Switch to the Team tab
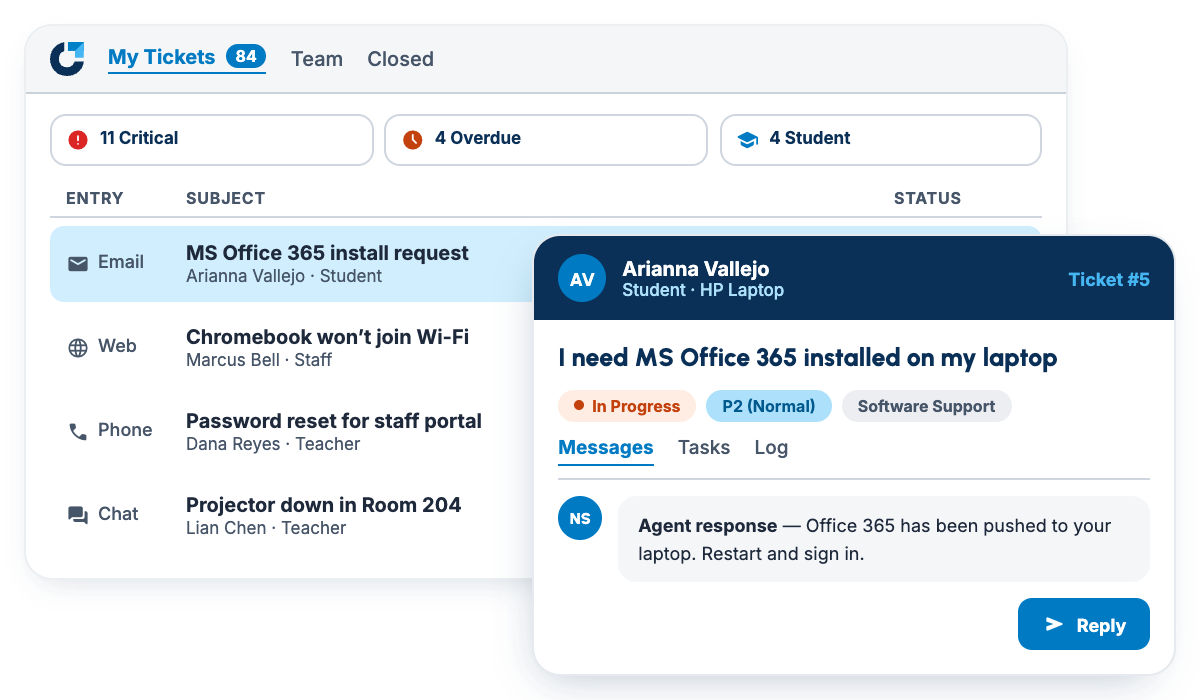Image resolution: width=1200 pixels, height=700 pixels. [317, 59]
